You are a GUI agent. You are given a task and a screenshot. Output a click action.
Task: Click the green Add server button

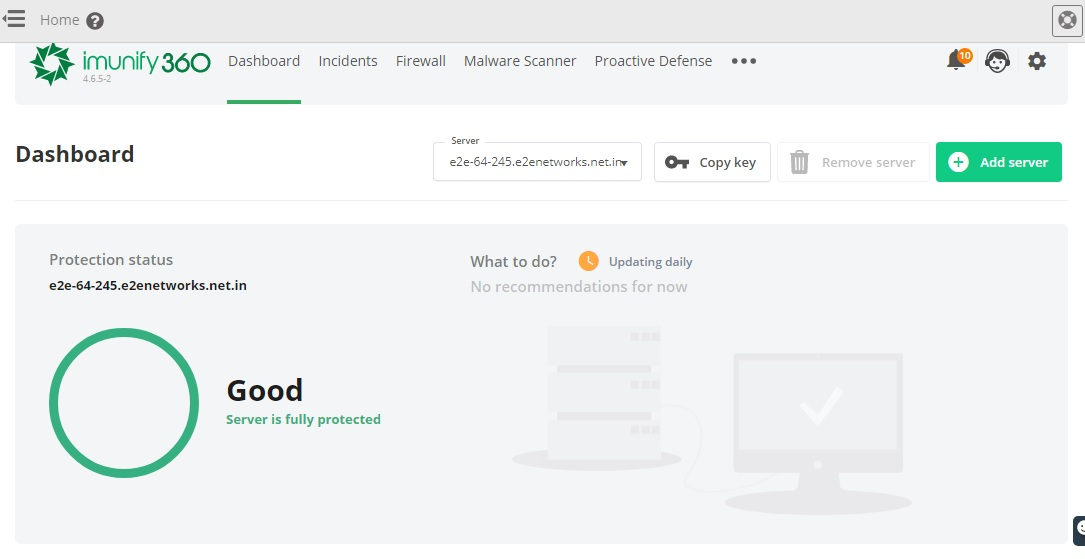(999, 162)
